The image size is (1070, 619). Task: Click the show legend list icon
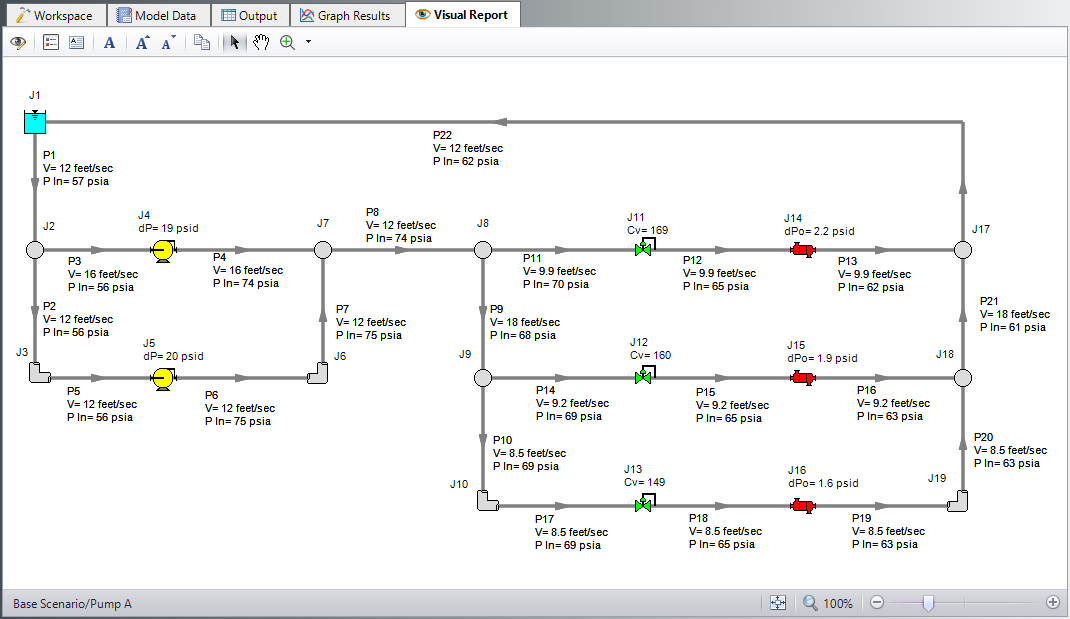point(51,43)
